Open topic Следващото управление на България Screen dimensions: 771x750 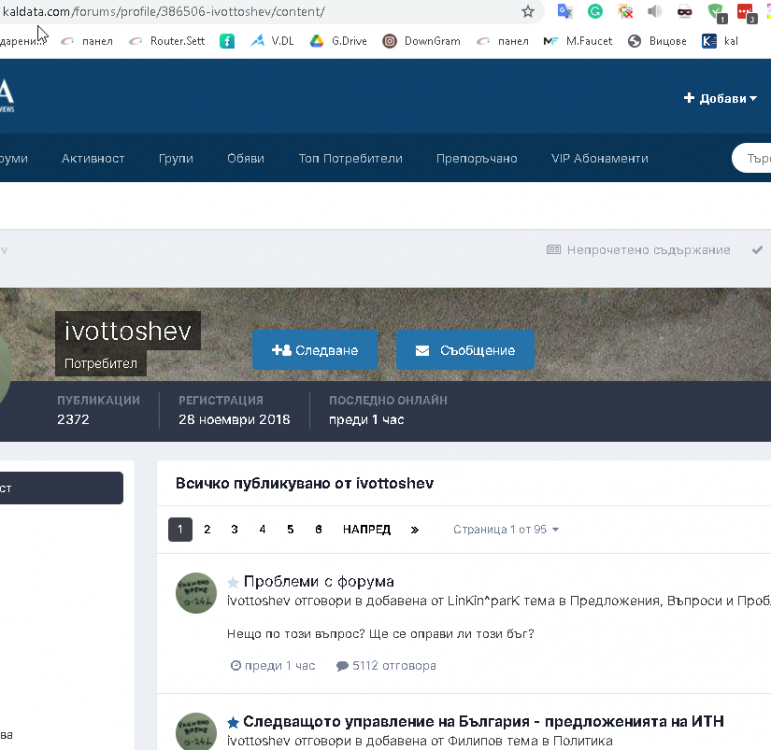point(483,721)
